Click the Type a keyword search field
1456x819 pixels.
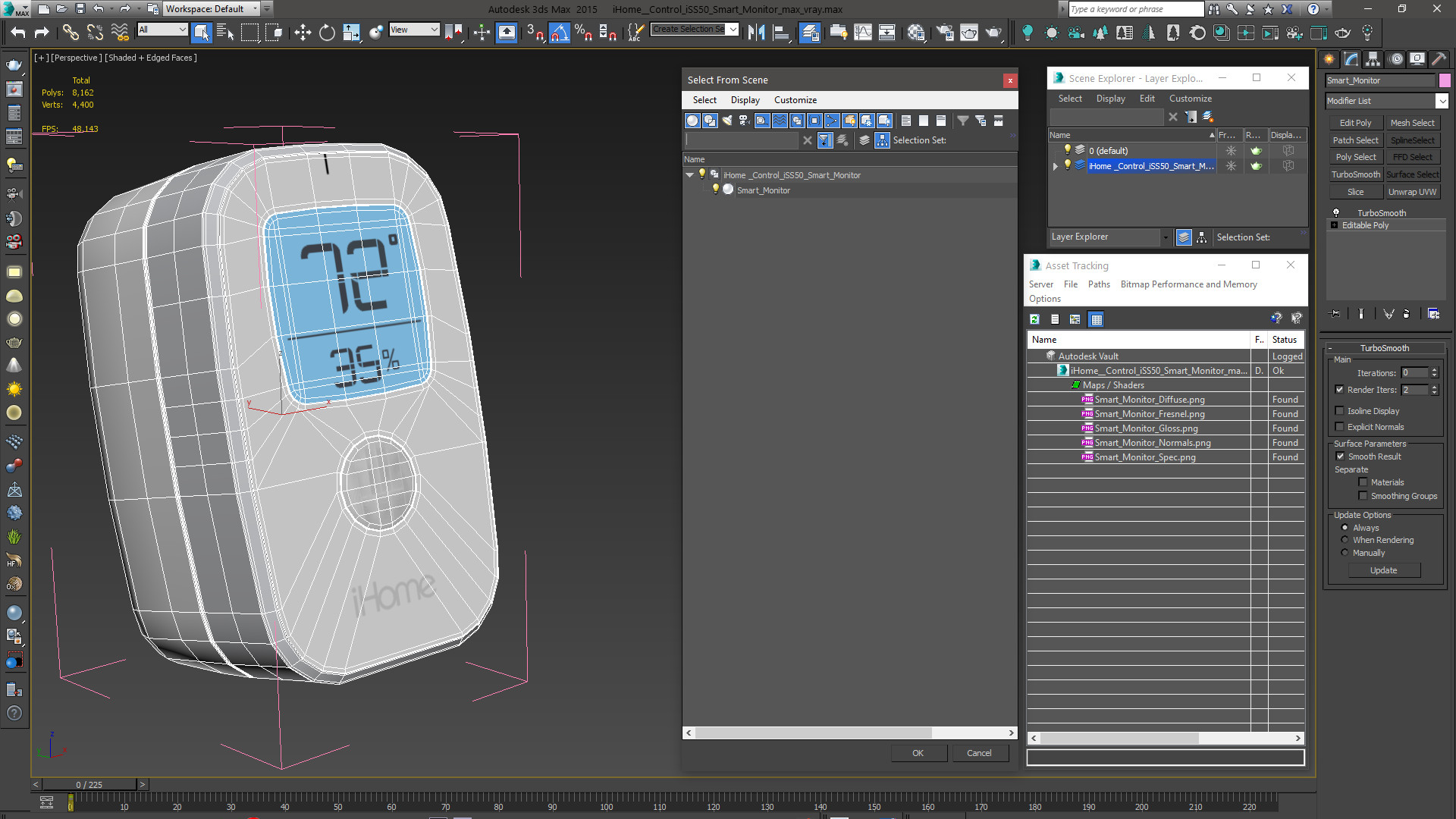click(1135, 9)
